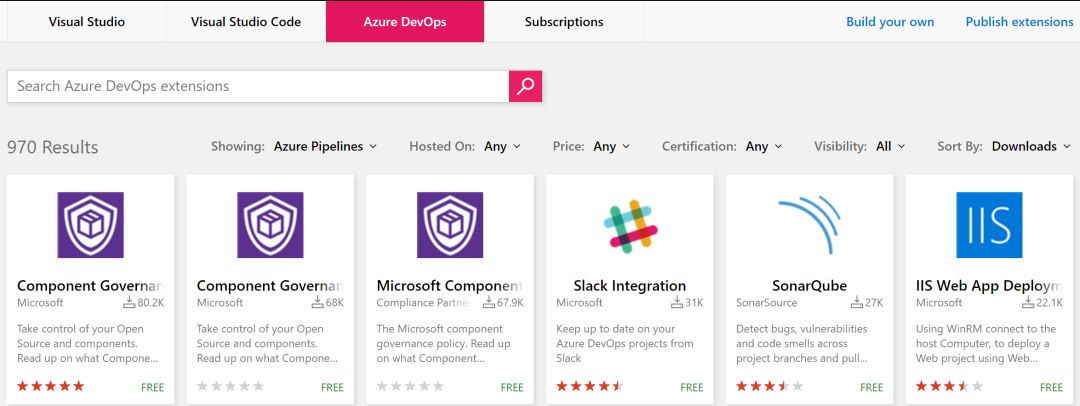
Task: Click the 80.2K Component Governance shield icon
Action: [x=90, y=225]
